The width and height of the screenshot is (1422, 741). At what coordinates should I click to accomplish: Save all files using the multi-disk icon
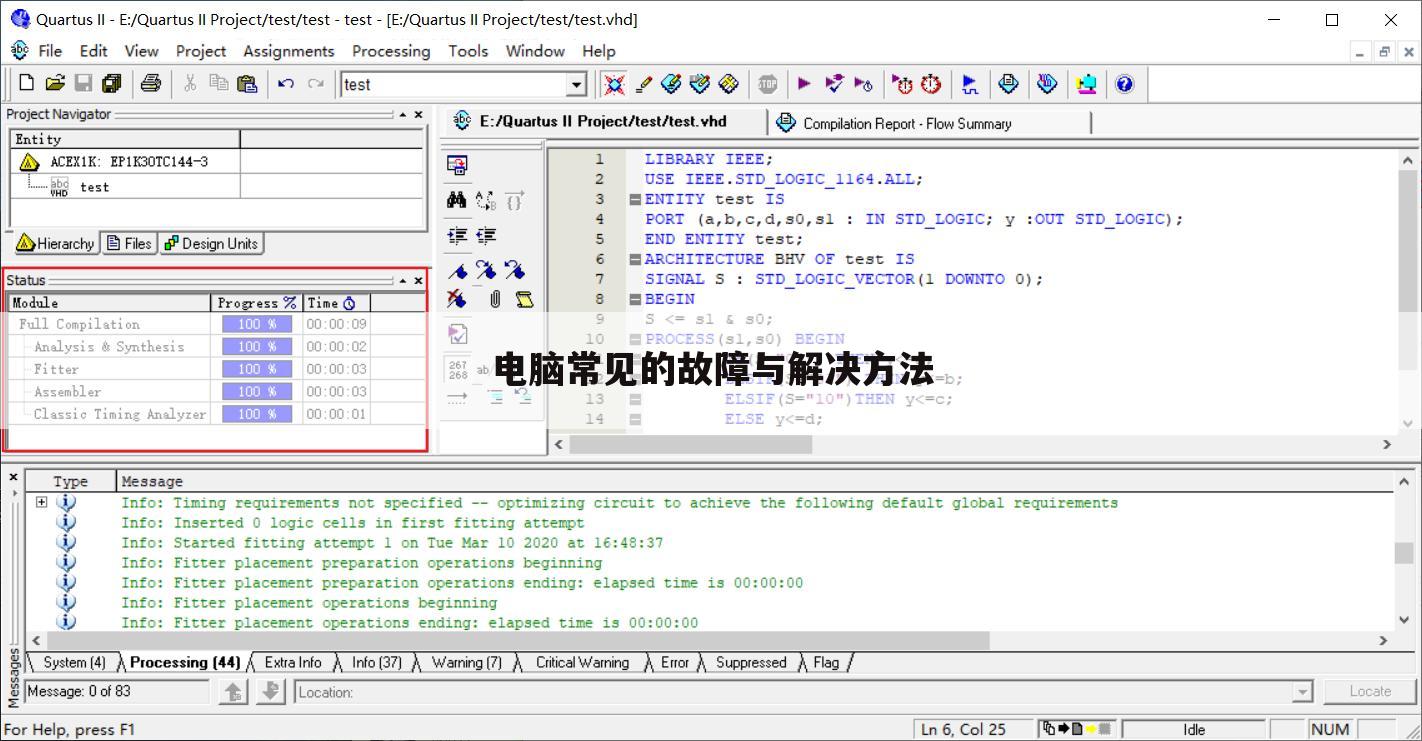coord(112,84)
